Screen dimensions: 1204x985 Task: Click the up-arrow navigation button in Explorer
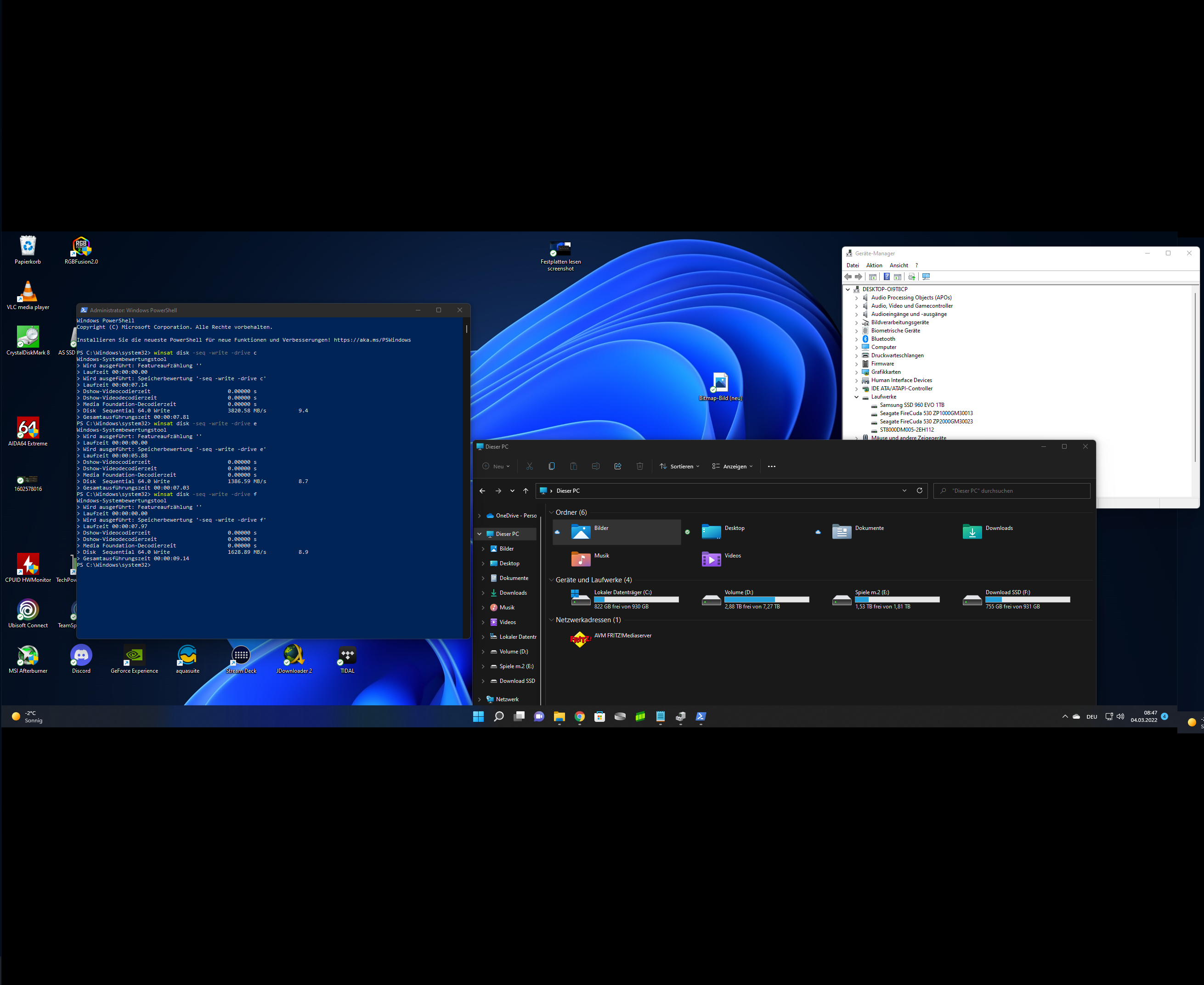click(526, 491)
